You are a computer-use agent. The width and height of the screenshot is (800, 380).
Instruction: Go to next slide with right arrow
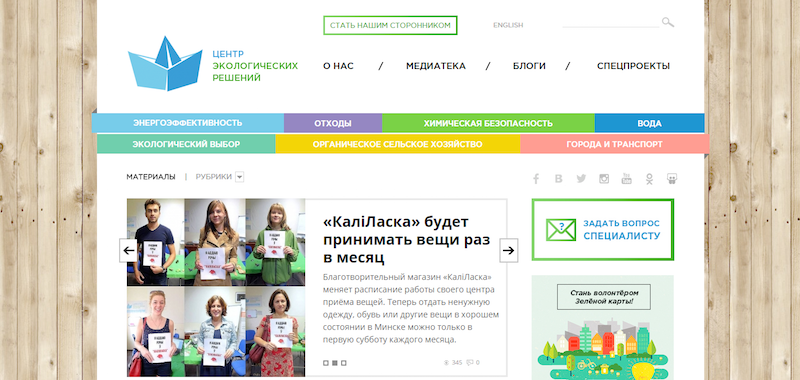tap(509, 250)
